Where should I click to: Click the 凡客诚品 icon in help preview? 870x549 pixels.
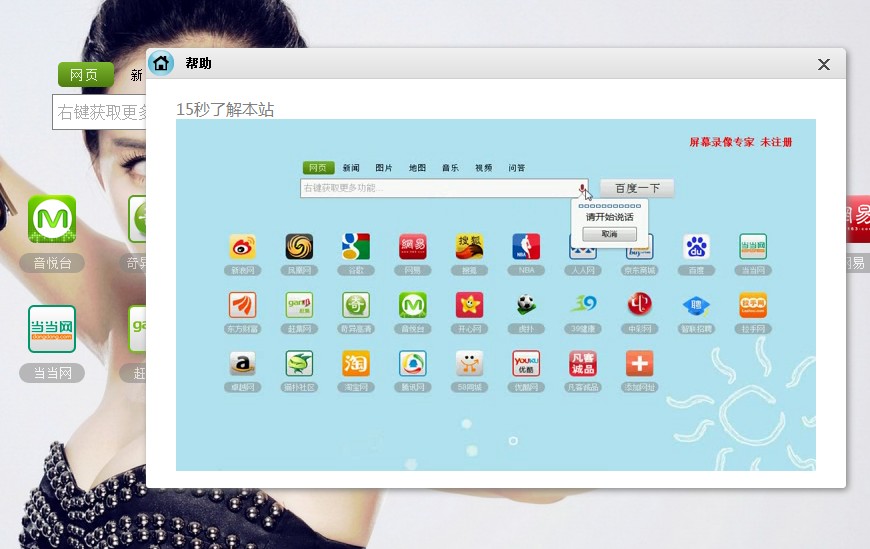pos(583,364)
